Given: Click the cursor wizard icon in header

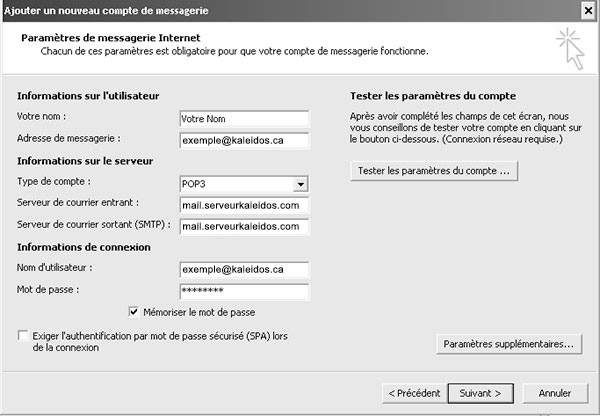Looking at the screenshot, I should coord(571,48).
